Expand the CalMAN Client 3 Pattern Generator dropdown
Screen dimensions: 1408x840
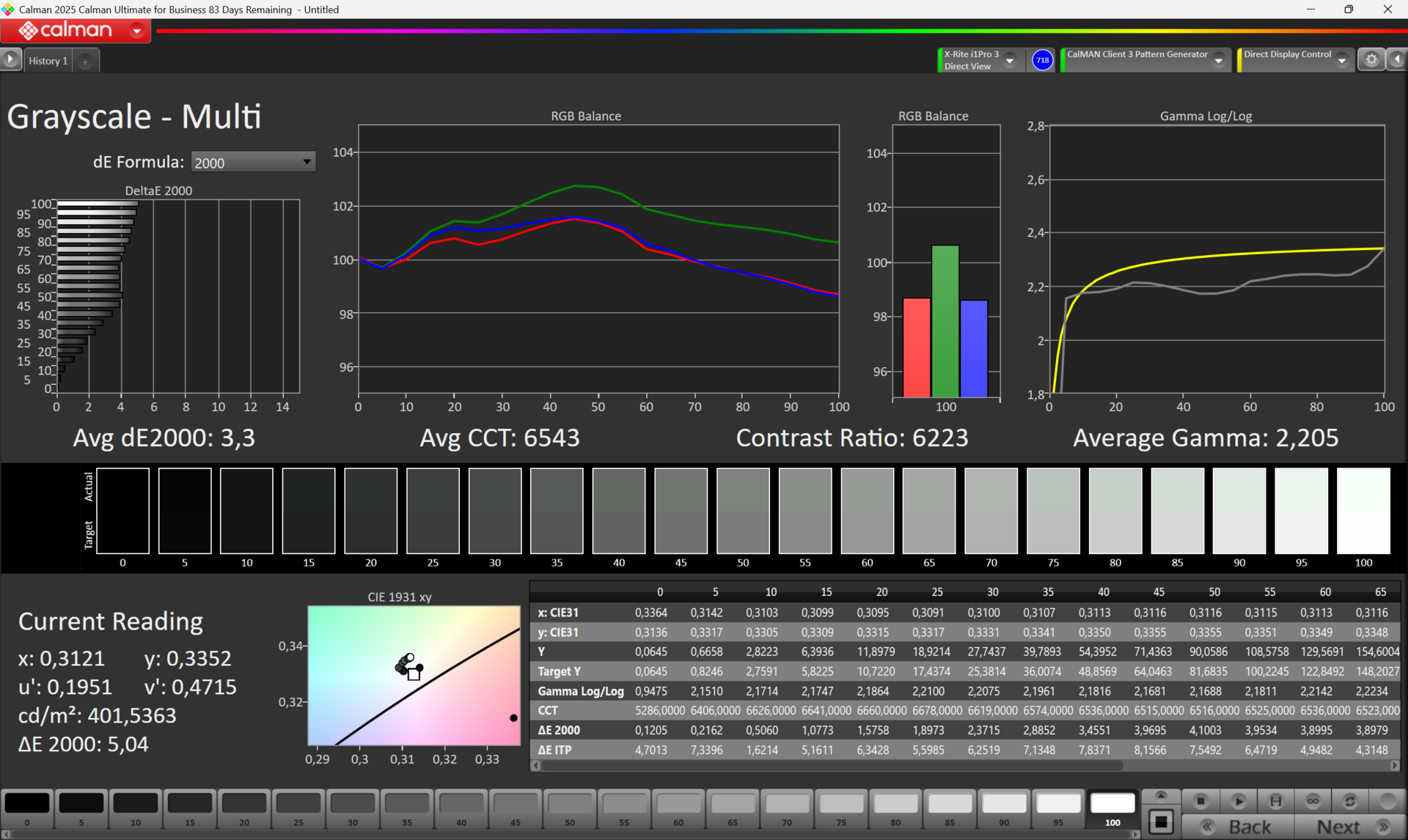(1218, 61)
